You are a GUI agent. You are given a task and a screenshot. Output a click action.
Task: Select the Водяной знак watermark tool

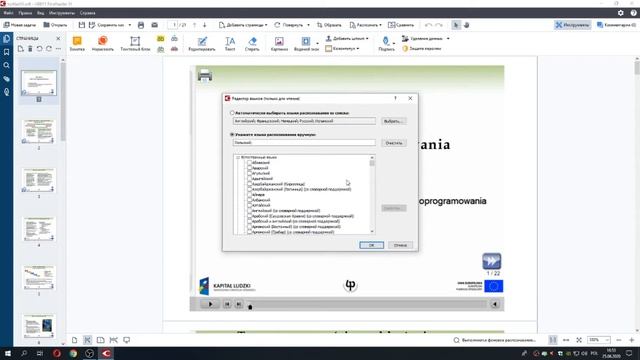[x=306, y=44]
